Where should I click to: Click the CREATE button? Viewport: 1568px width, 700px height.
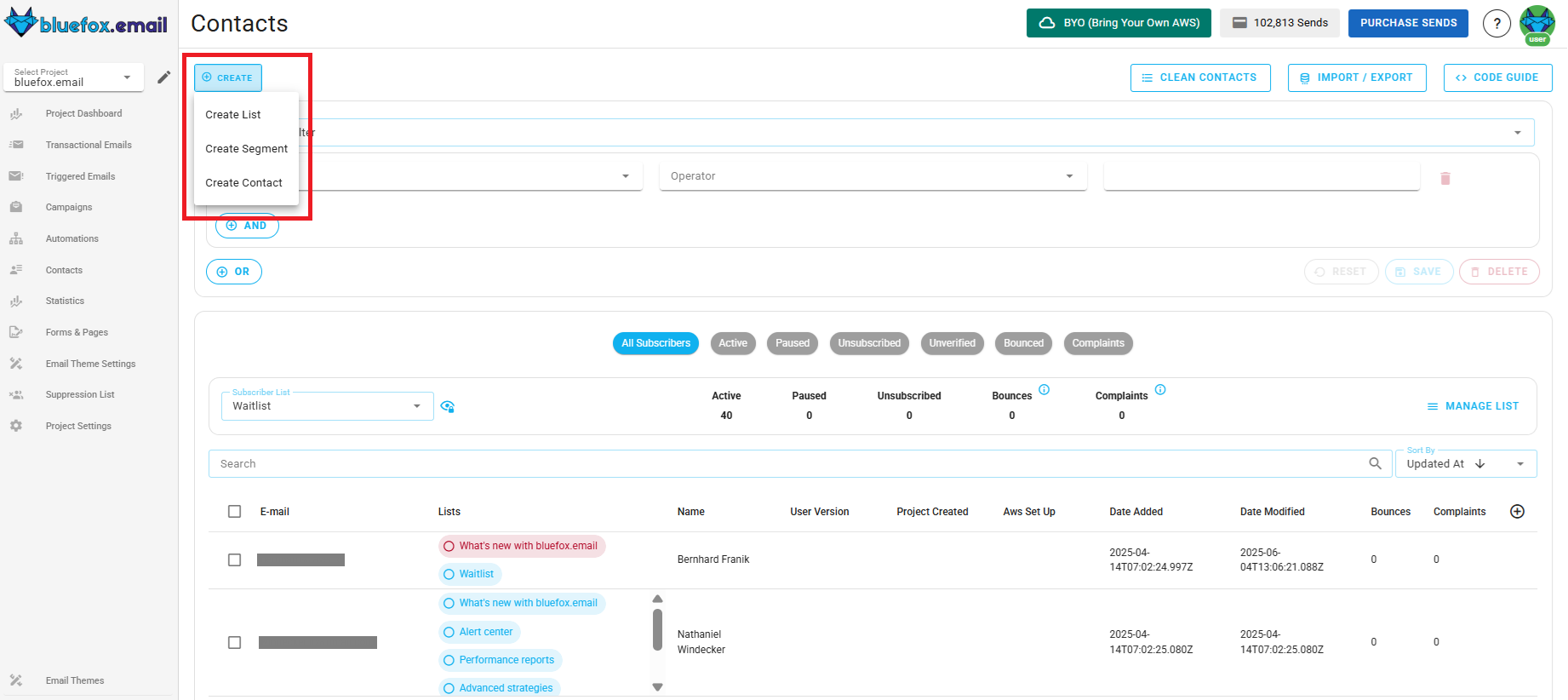tap(228, 77)
